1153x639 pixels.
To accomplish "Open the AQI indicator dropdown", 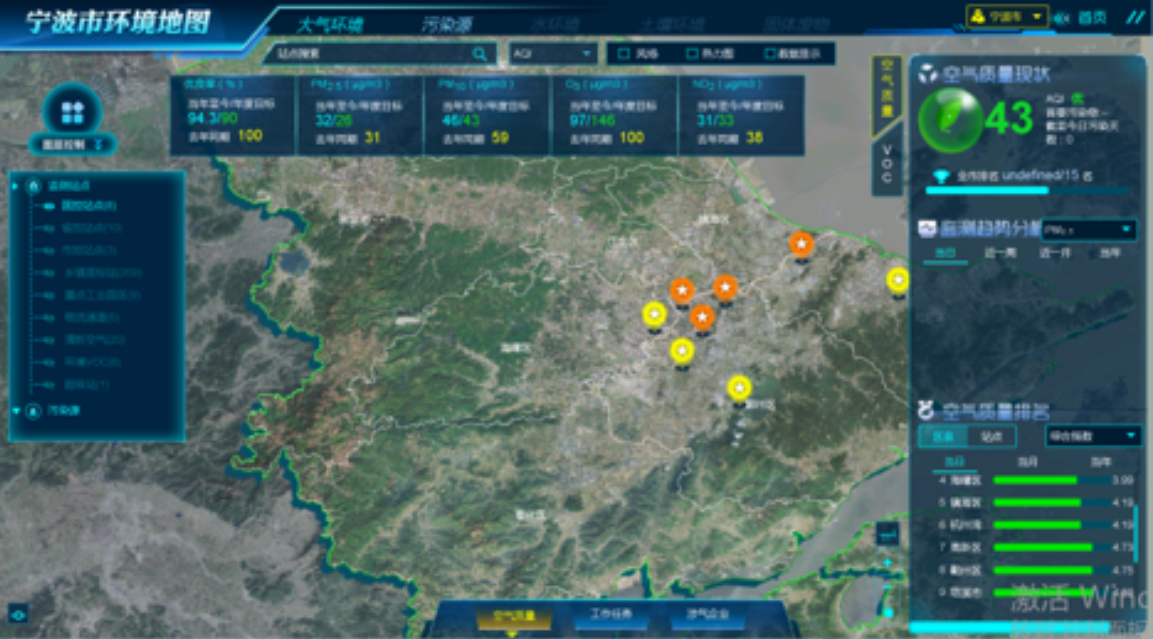I will 553,54.
